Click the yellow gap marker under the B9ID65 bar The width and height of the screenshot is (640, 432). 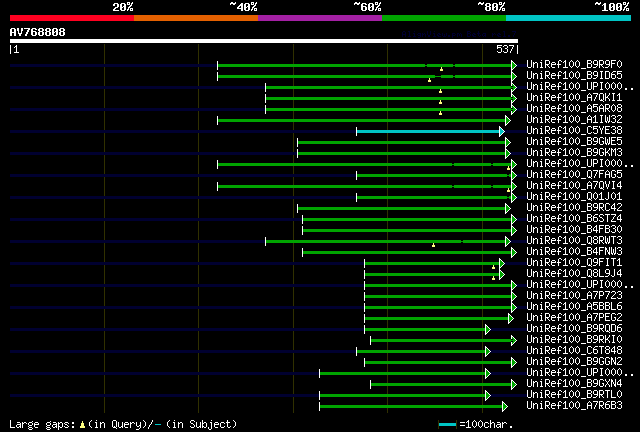[x=429, y=80]
